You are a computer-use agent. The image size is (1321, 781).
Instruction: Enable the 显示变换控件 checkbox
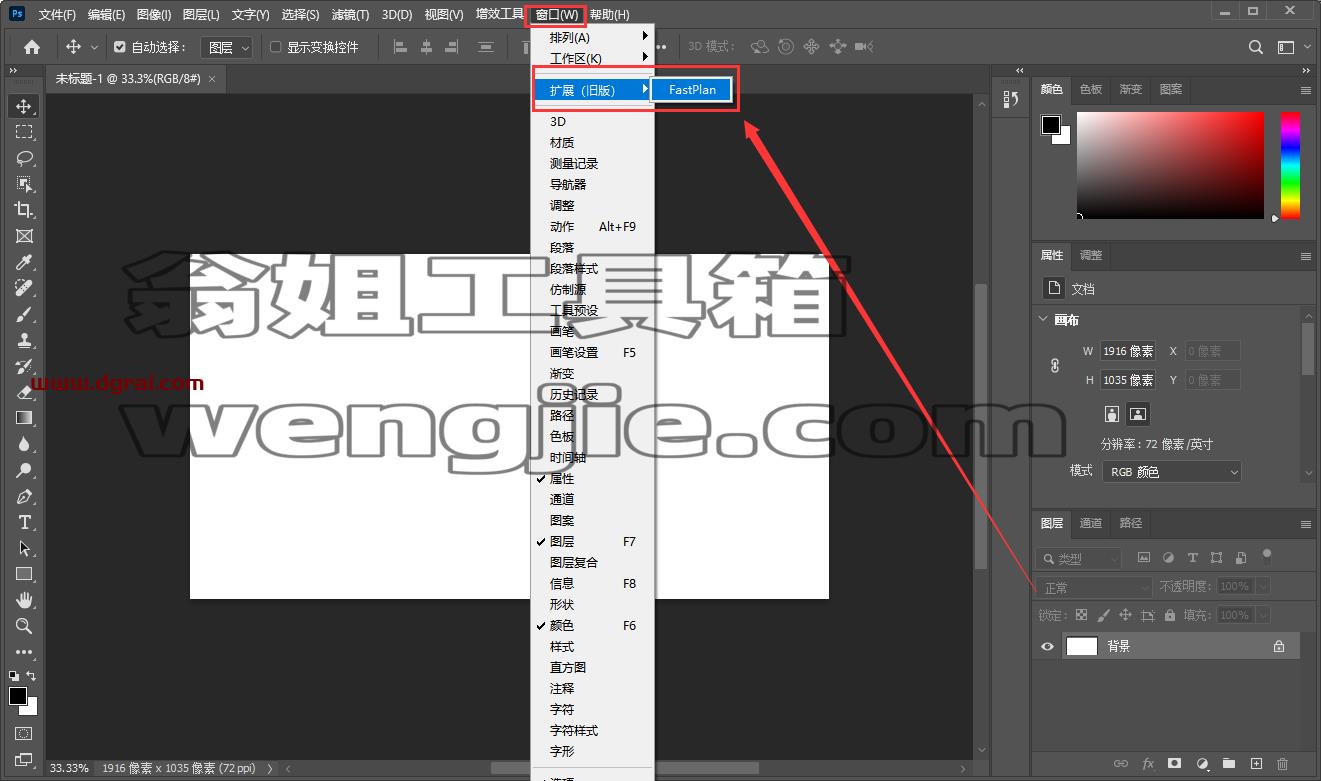coord(276,47)
